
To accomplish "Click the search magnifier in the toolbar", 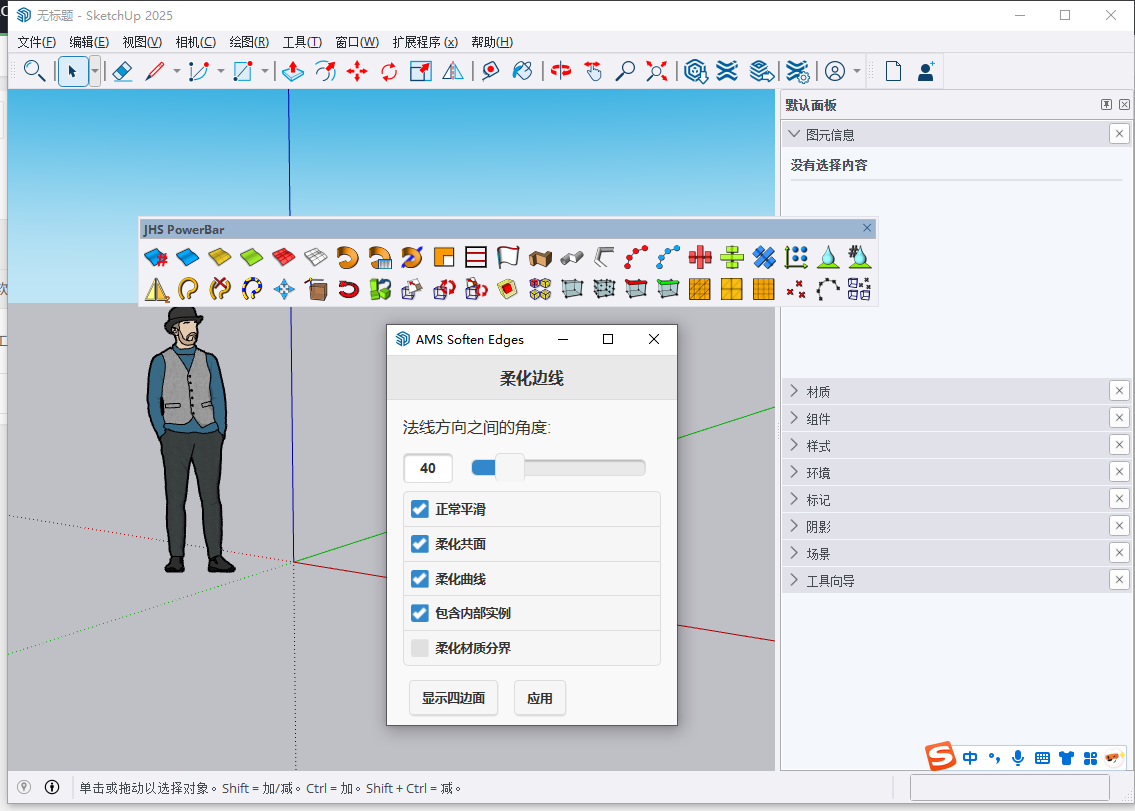I will tap(34, 71).
